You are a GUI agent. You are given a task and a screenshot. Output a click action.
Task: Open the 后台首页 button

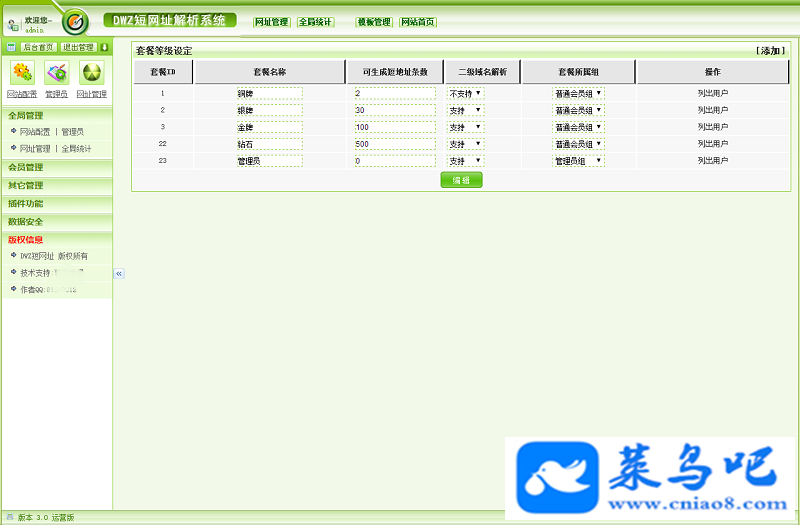tap(38, 47)
